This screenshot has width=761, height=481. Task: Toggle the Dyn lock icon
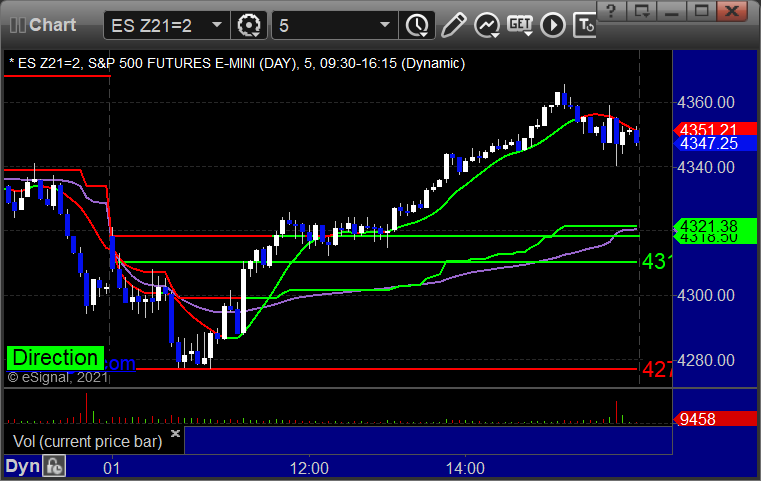coord(54,466)
